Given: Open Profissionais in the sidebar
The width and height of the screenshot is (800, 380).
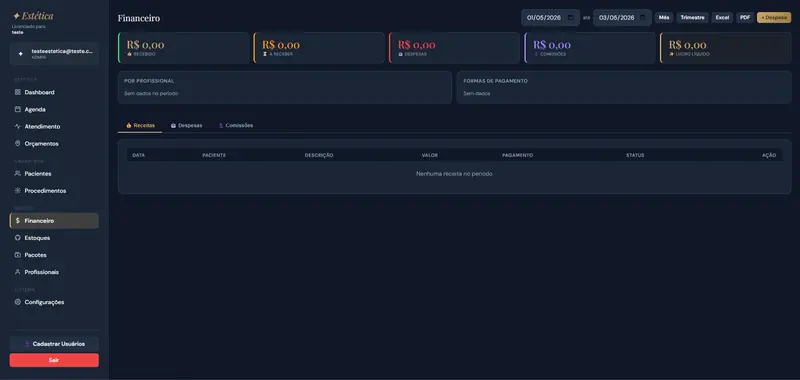Looking at the screenshot, I should tap(54, 272).
